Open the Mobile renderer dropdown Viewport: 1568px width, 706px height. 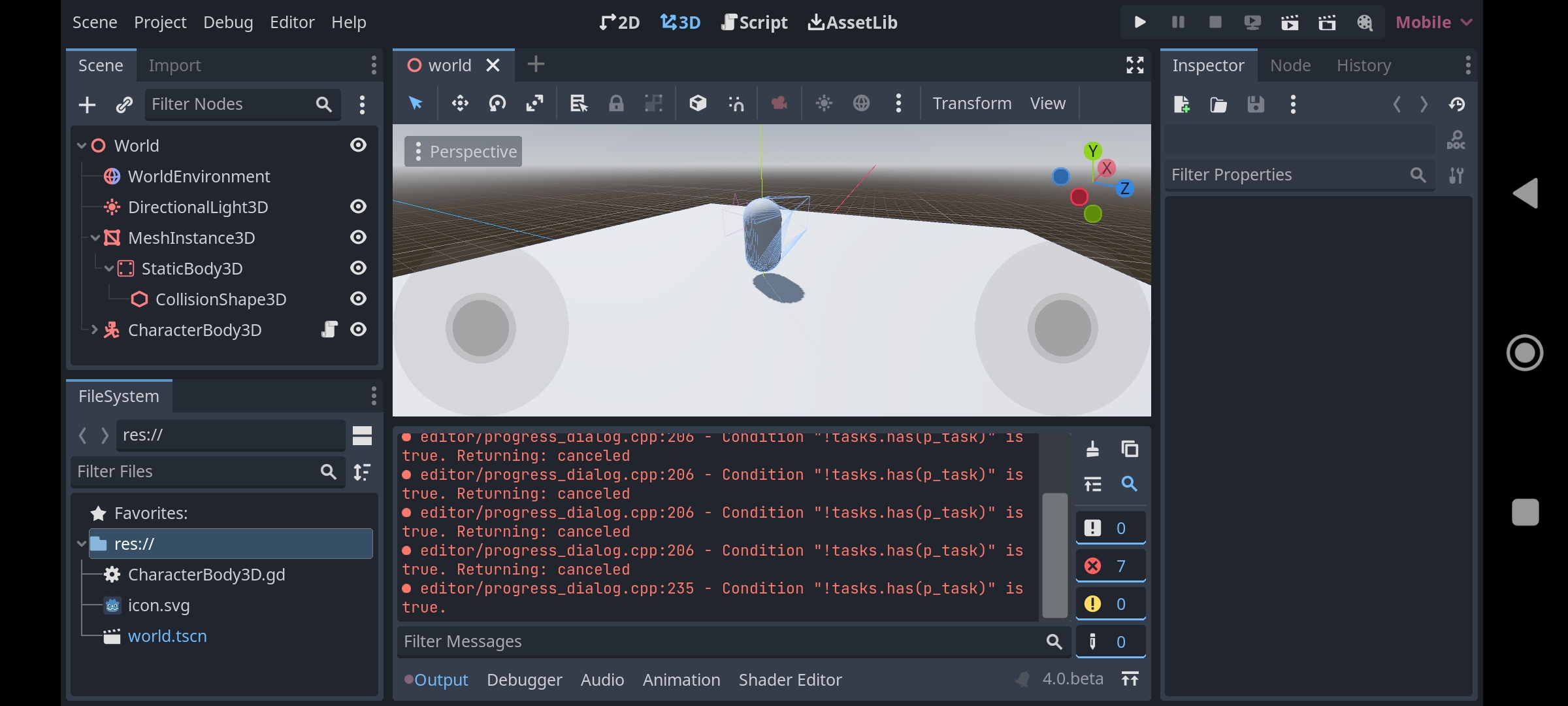tap(1433, 22)
